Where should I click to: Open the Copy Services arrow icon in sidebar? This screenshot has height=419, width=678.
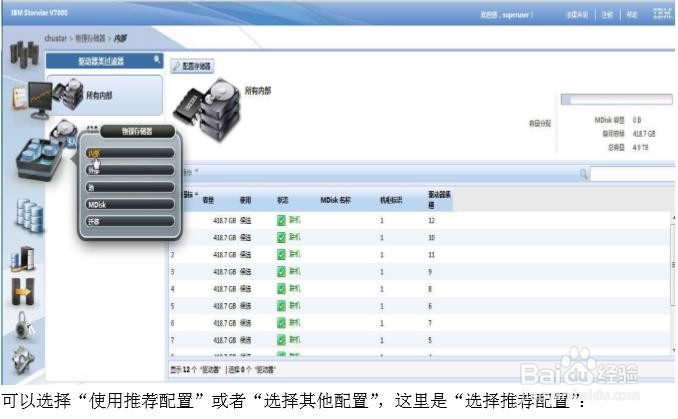(x=22, y=291)
